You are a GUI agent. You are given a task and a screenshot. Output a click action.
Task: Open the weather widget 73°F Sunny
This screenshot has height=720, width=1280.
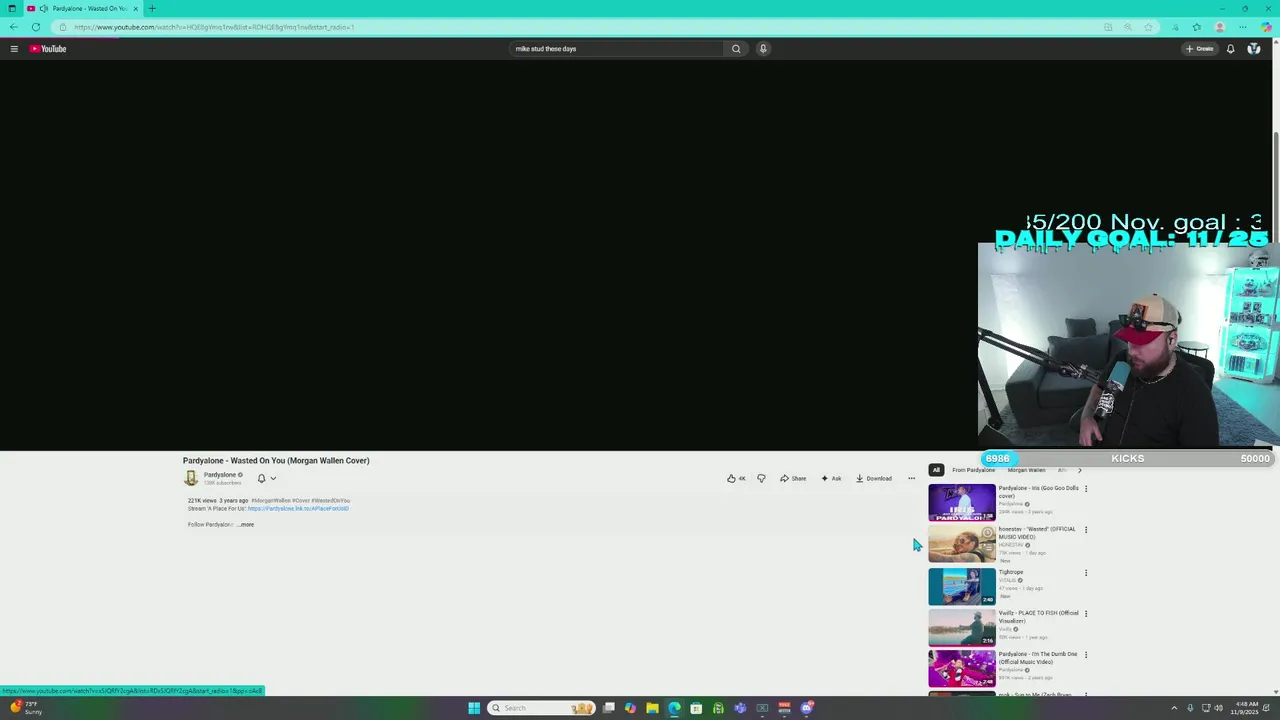tap(26, 708)
